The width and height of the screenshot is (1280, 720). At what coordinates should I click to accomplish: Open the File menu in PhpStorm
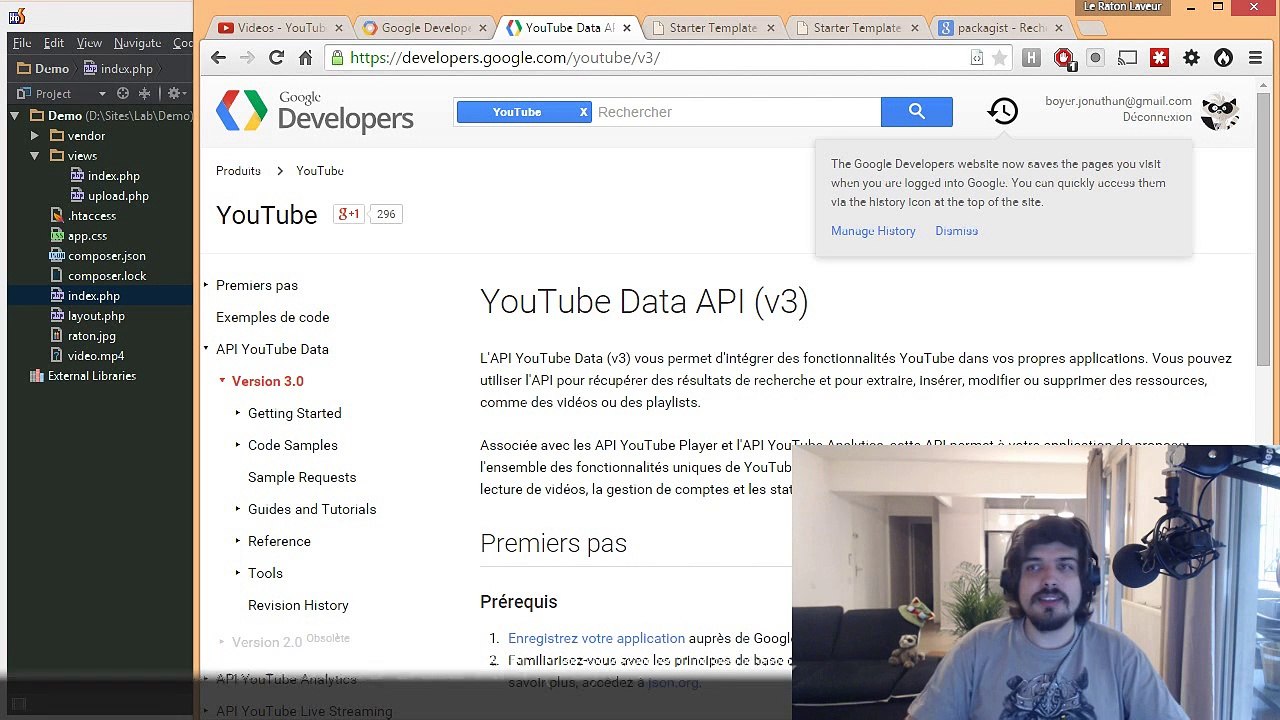(x=22, y=43)
